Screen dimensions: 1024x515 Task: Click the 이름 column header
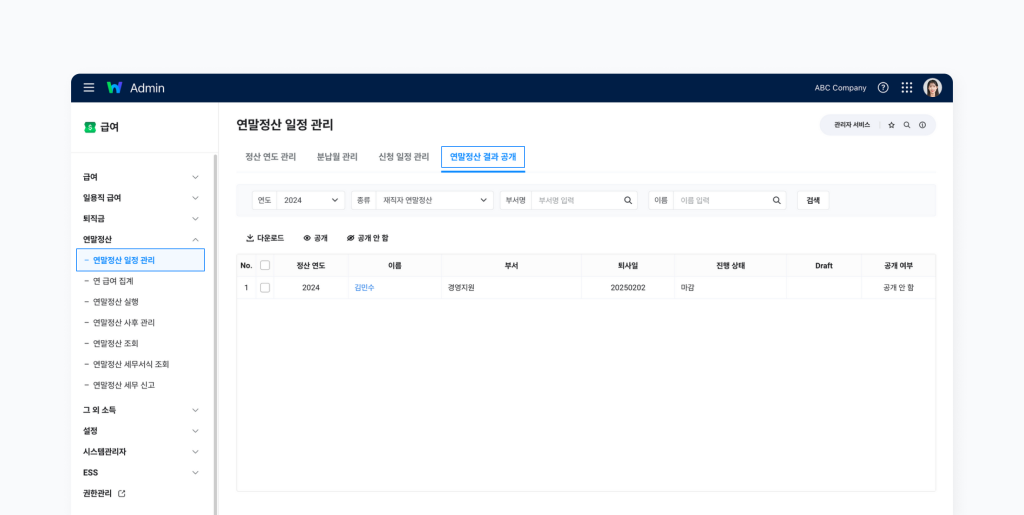[394, 266]
